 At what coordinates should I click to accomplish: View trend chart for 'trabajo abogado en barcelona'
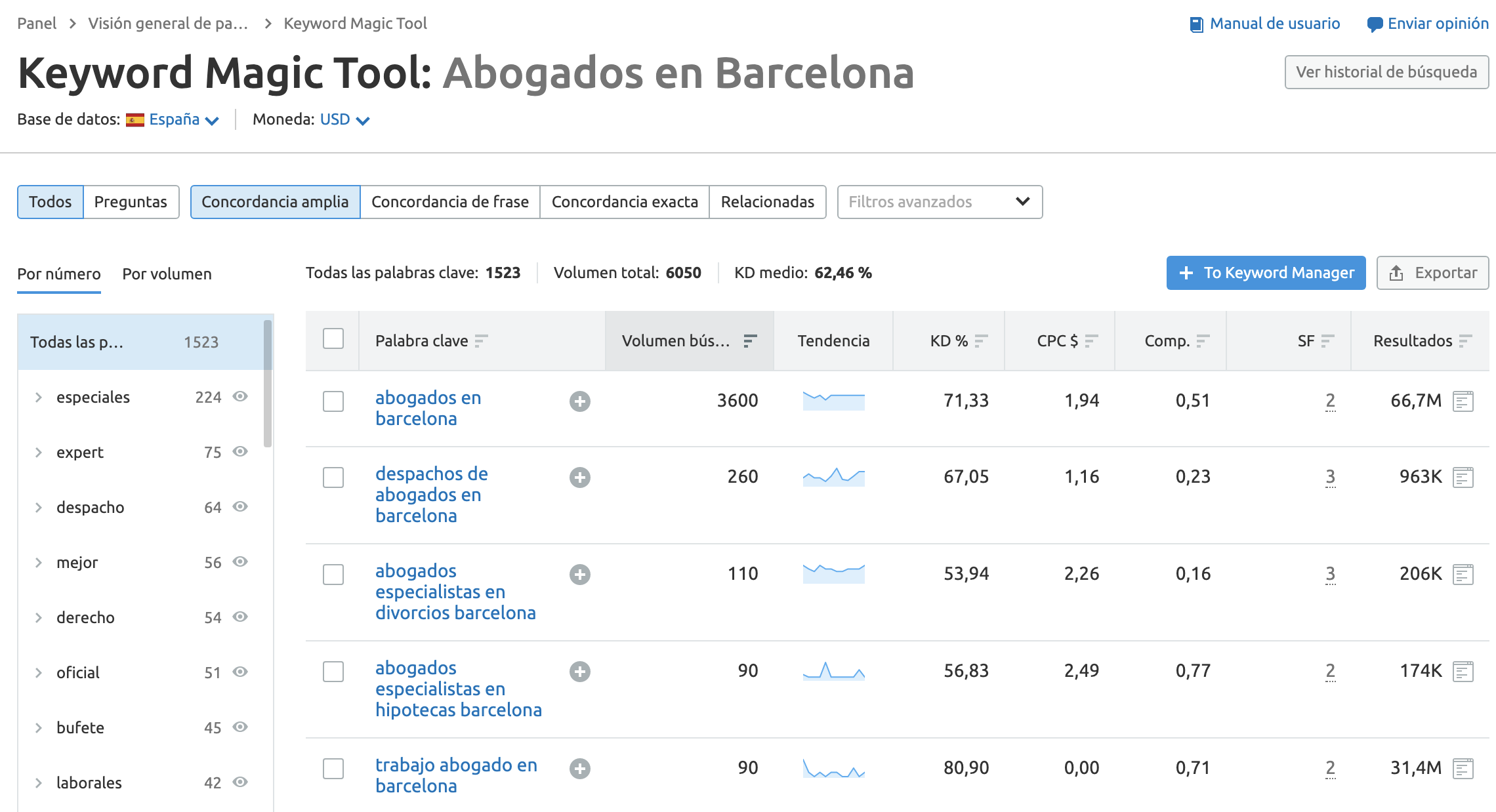coord(834,768)
